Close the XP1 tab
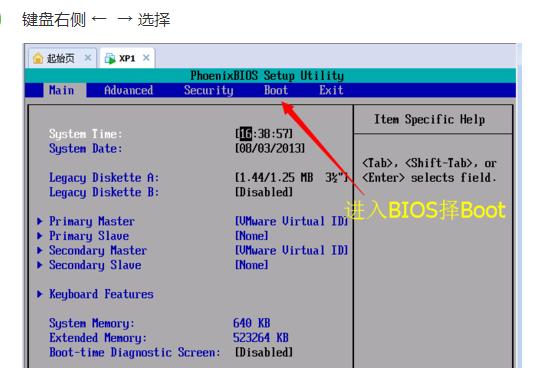 click(x=146, y=57)
